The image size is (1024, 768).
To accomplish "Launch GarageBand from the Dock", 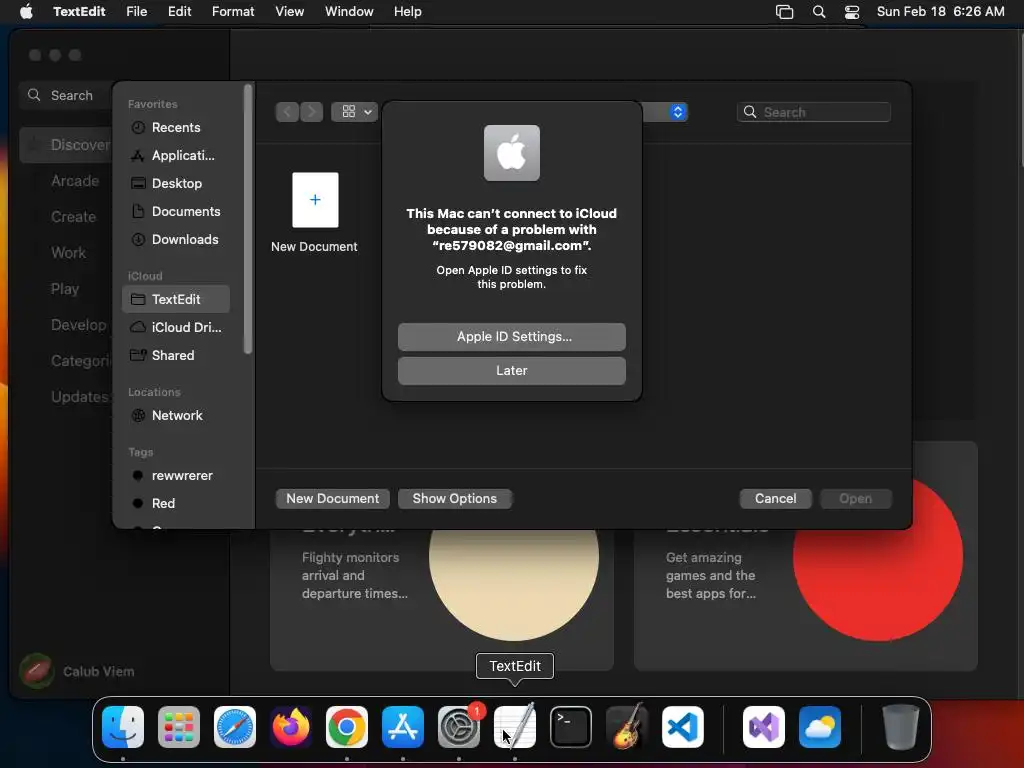I will 627,727.
